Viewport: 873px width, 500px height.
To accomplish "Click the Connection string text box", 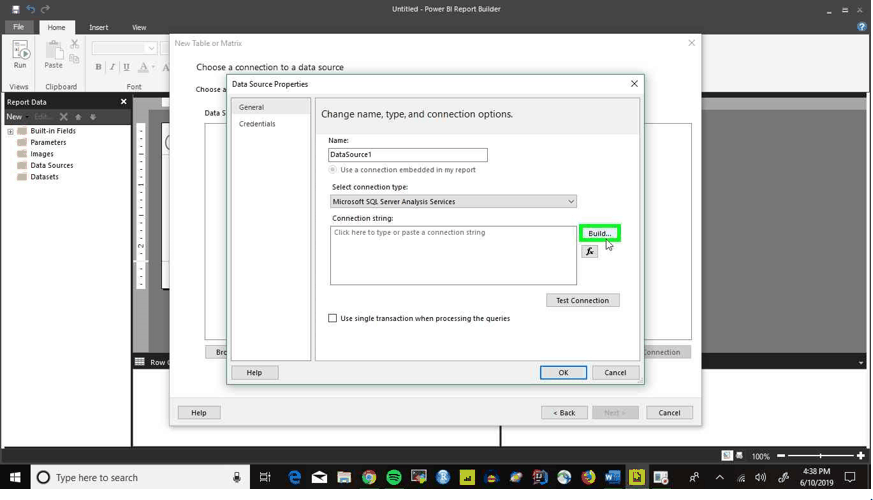I will pyautogui.click(x=453, y=256).
